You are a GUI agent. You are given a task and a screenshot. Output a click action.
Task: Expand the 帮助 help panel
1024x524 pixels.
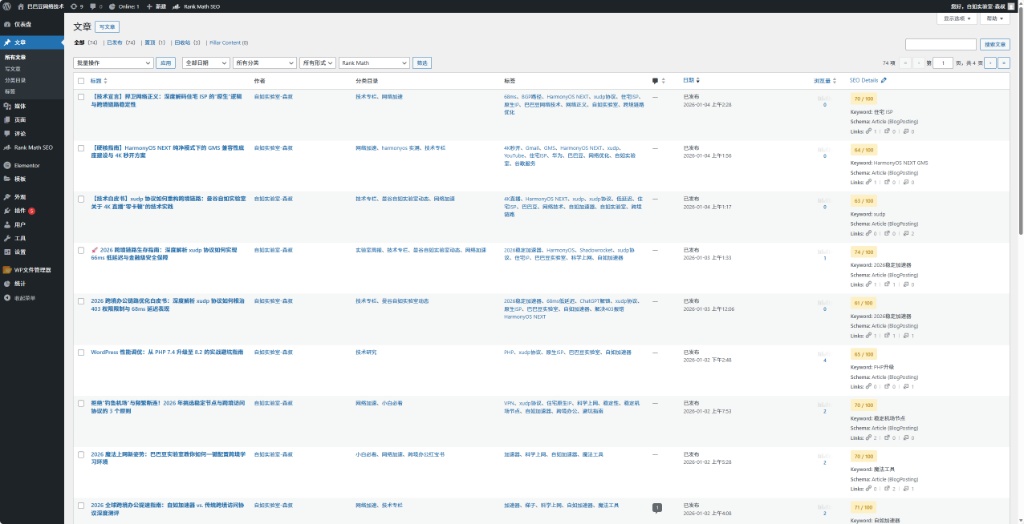coord(995,19)
